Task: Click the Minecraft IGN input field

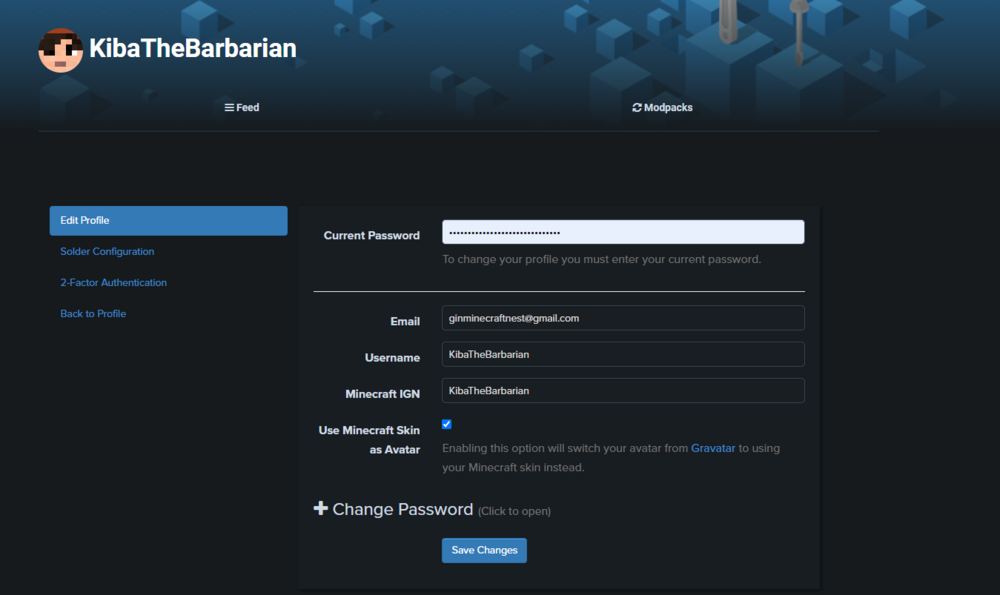Action: click(x=623, y=391)
